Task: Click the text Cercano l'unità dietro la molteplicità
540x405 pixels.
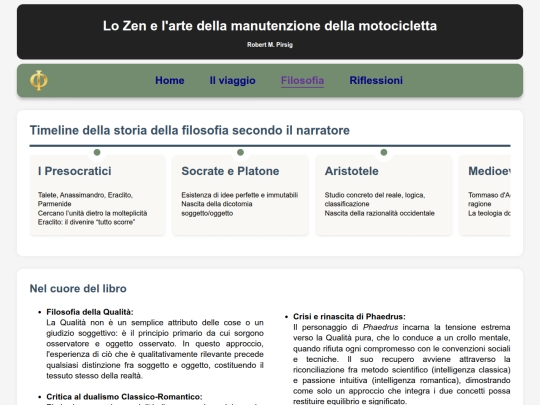Action: (x=92, y=213)
